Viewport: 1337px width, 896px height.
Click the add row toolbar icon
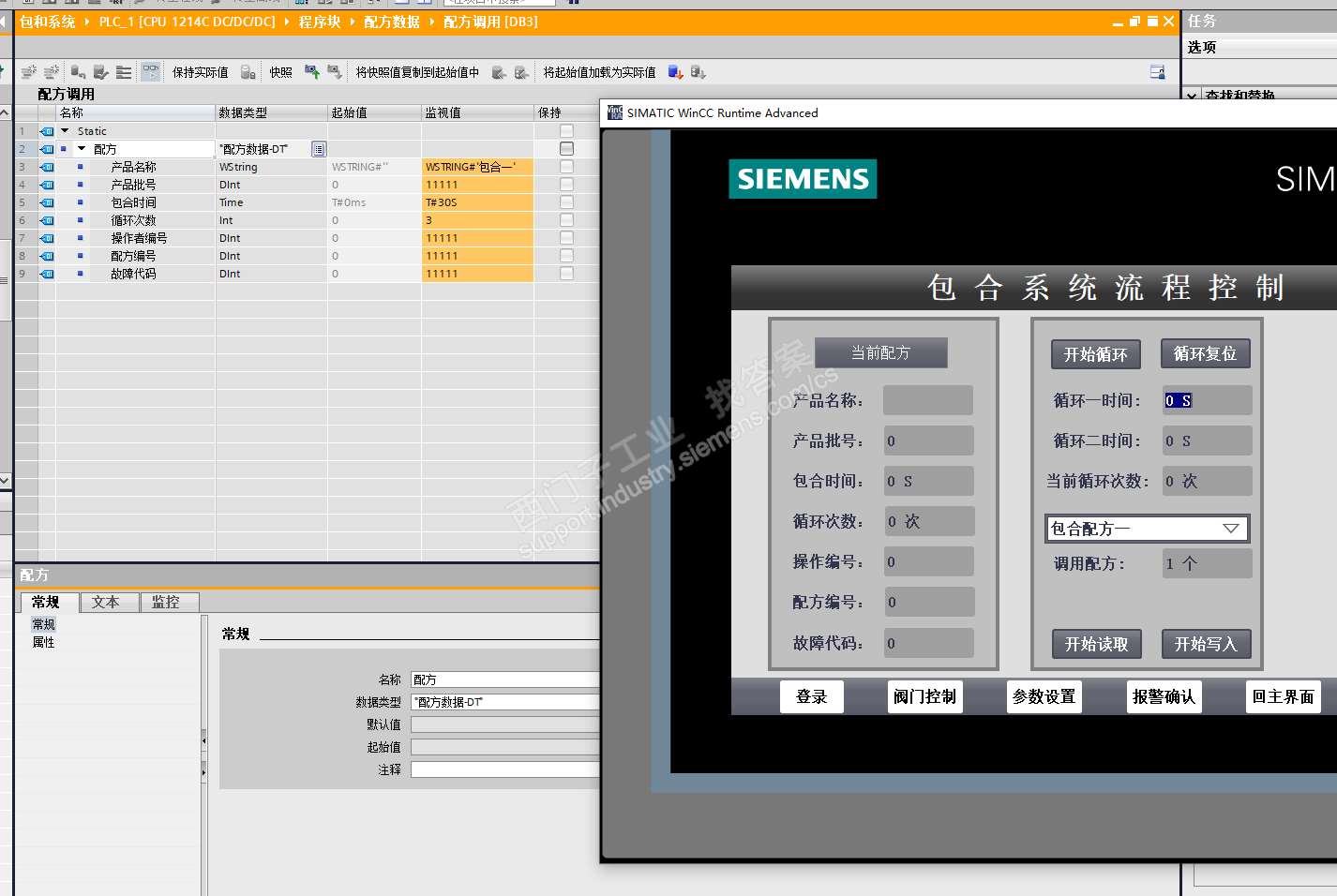pyautogui.click(x=52, y=72)
